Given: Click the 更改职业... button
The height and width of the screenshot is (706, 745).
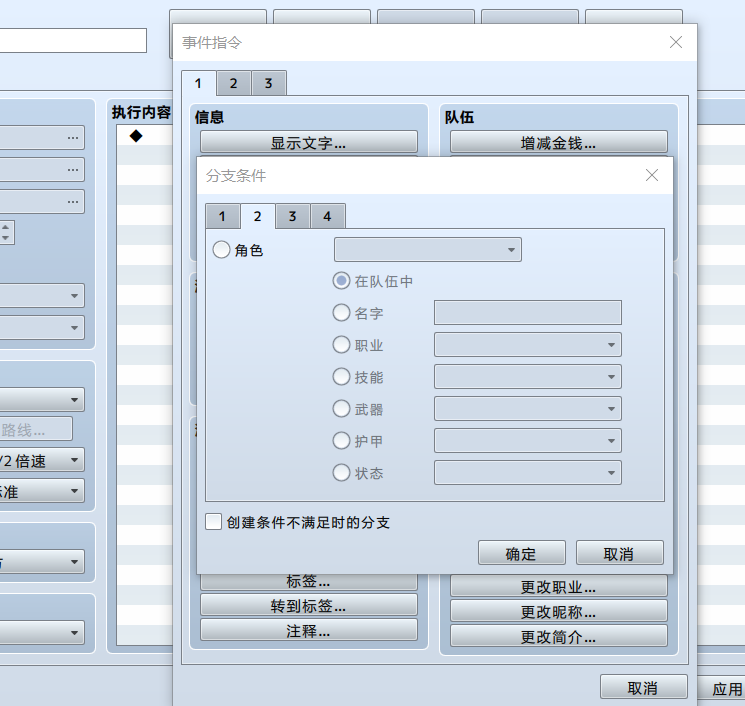Looking at the screenshot, I should coord(559,586).
